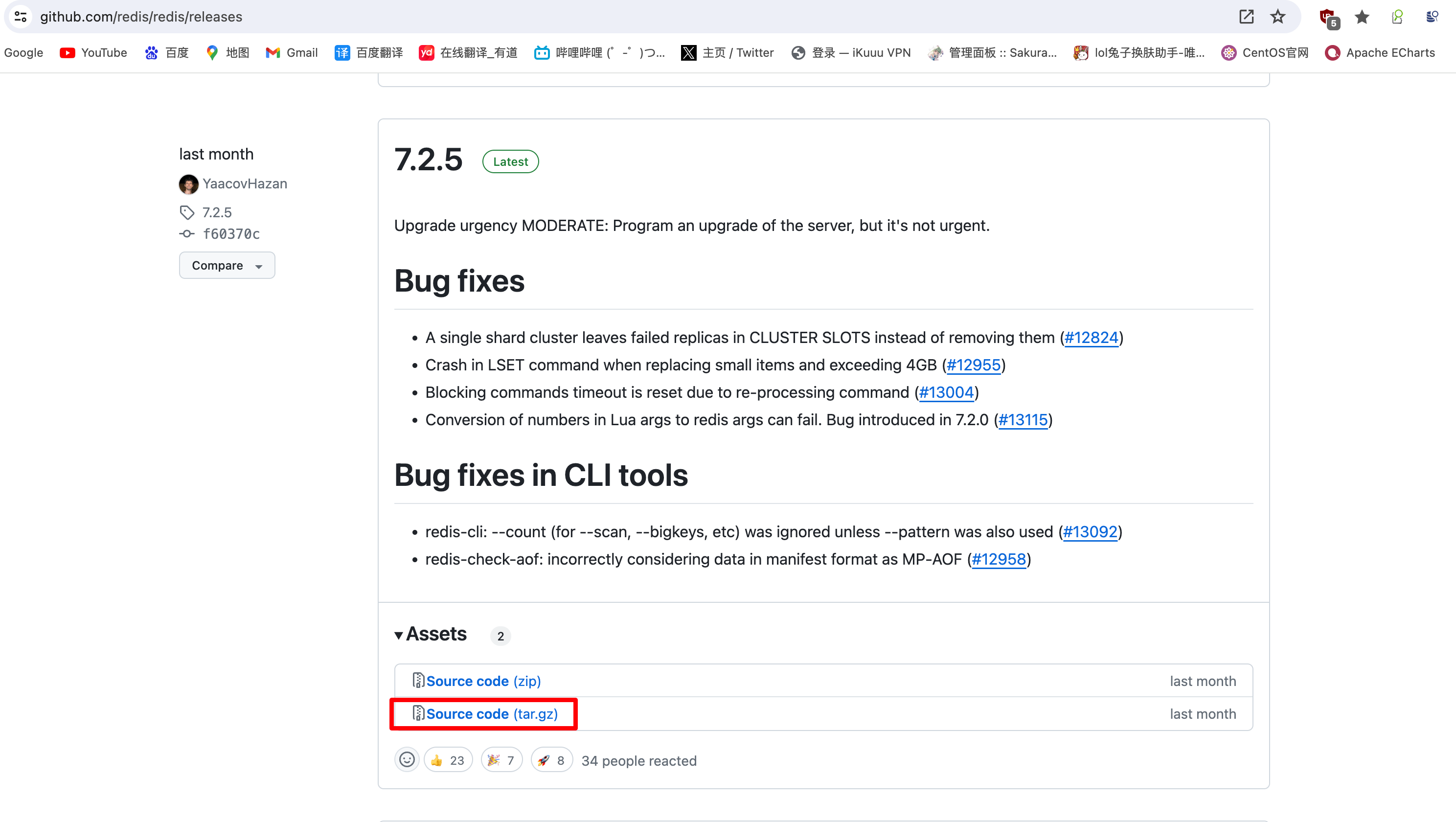
Task: Toggle the party popper reaction with 7
Action: point(501,760)
